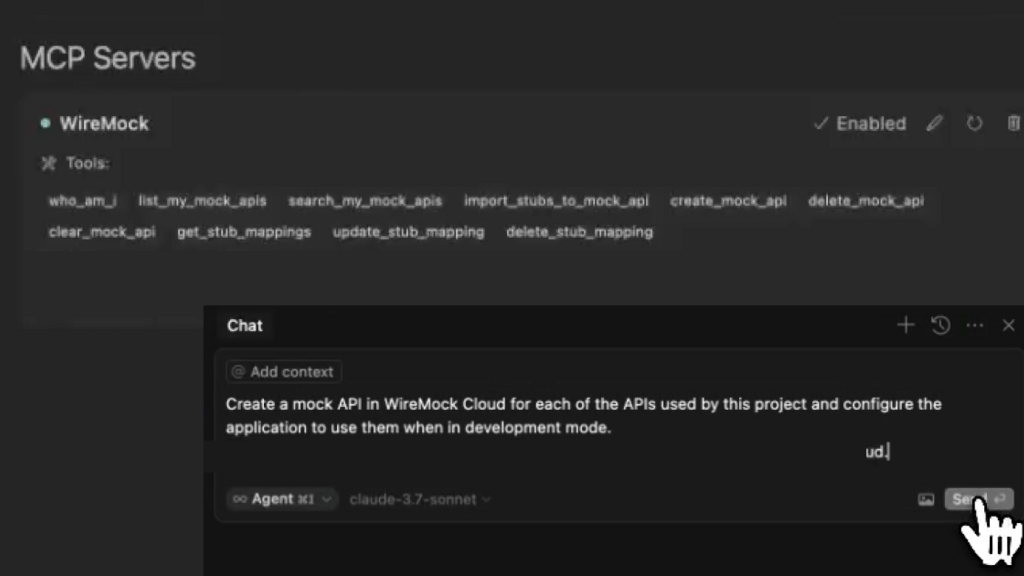Send the chat message
This screenshot has height=576, width=1024.
[978, 499]
